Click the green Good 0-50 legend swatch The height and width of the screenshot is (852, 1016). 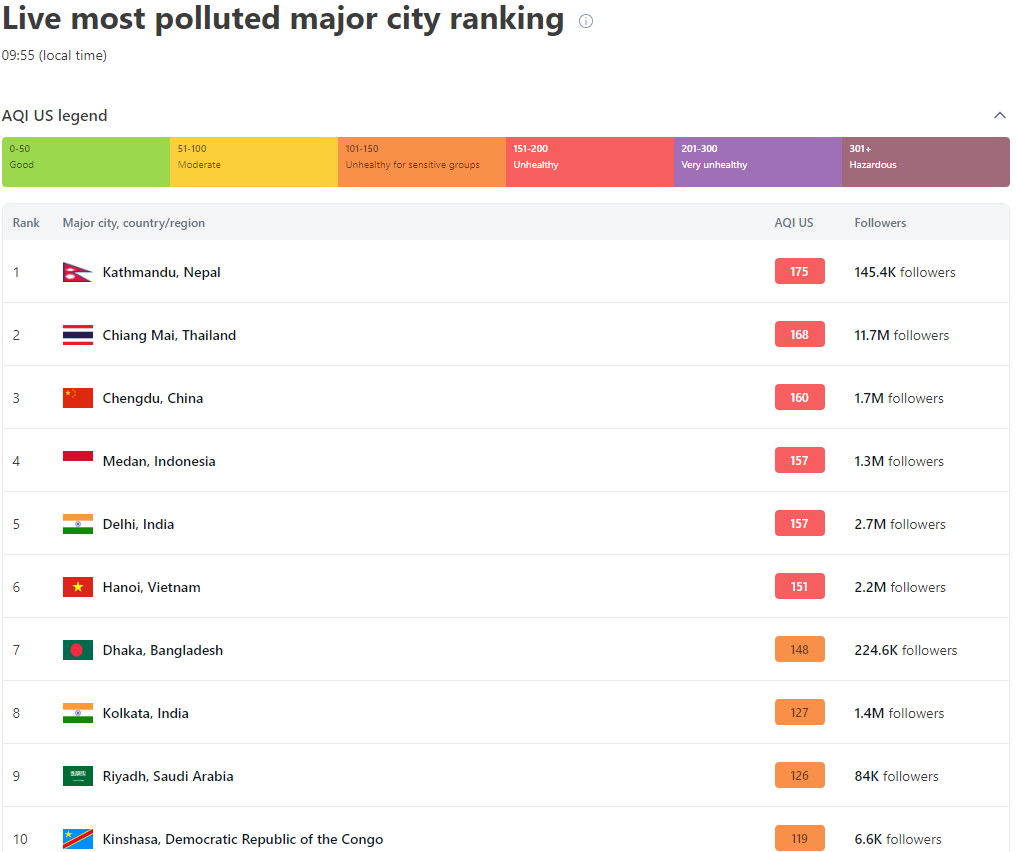click(x=86, y=162)
